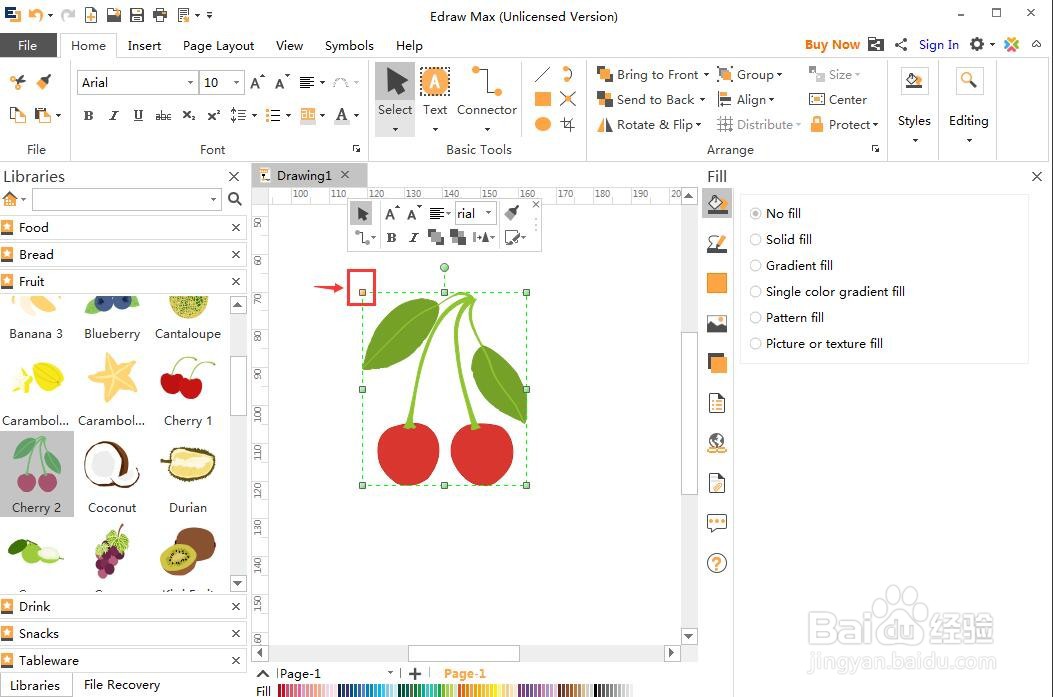1053x697 pixels.
Task: Select Single color gradient fill option
Action: tap(827, 291)
